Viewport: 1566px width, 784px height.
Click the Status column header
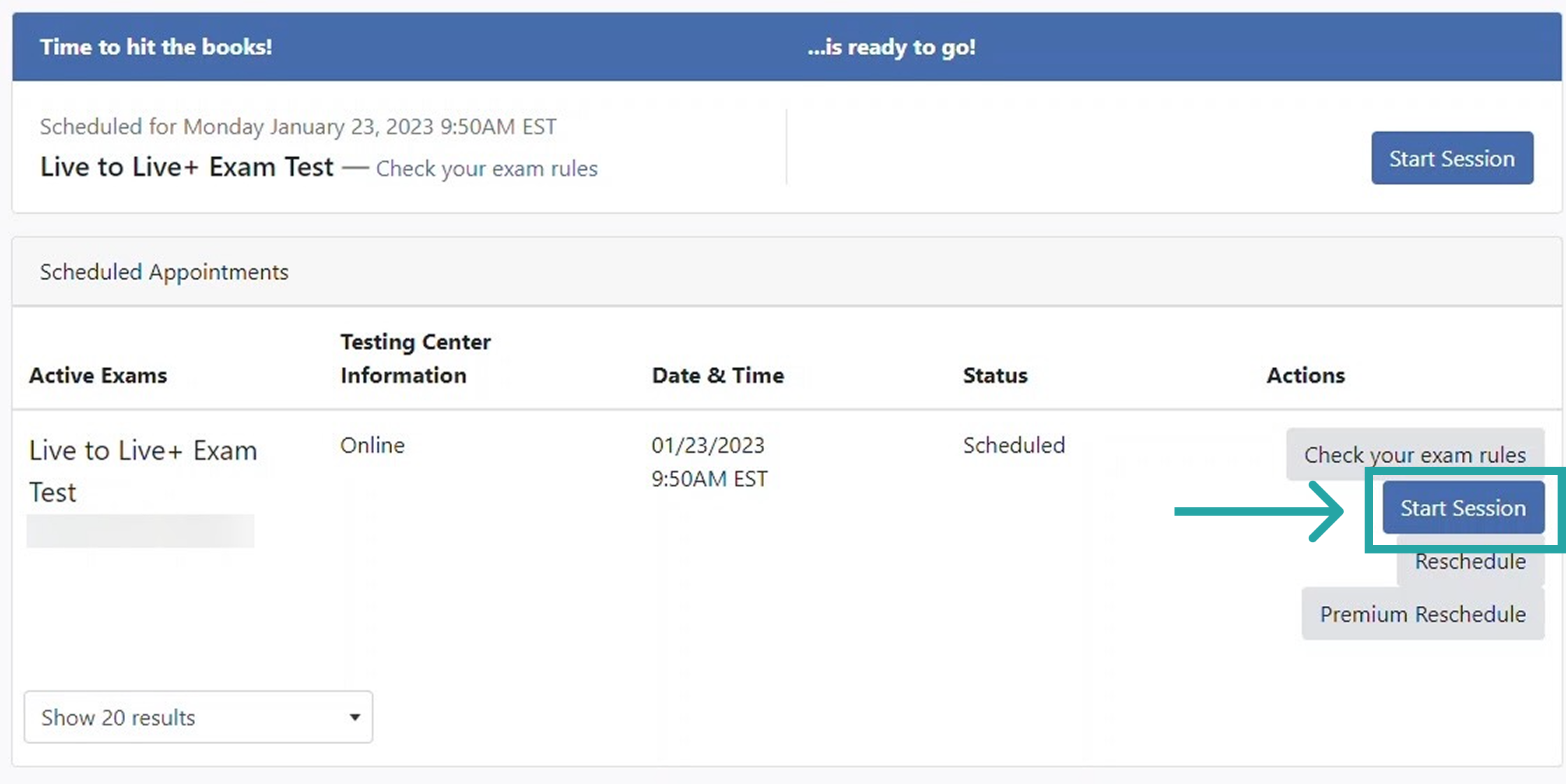click(995, 375)
